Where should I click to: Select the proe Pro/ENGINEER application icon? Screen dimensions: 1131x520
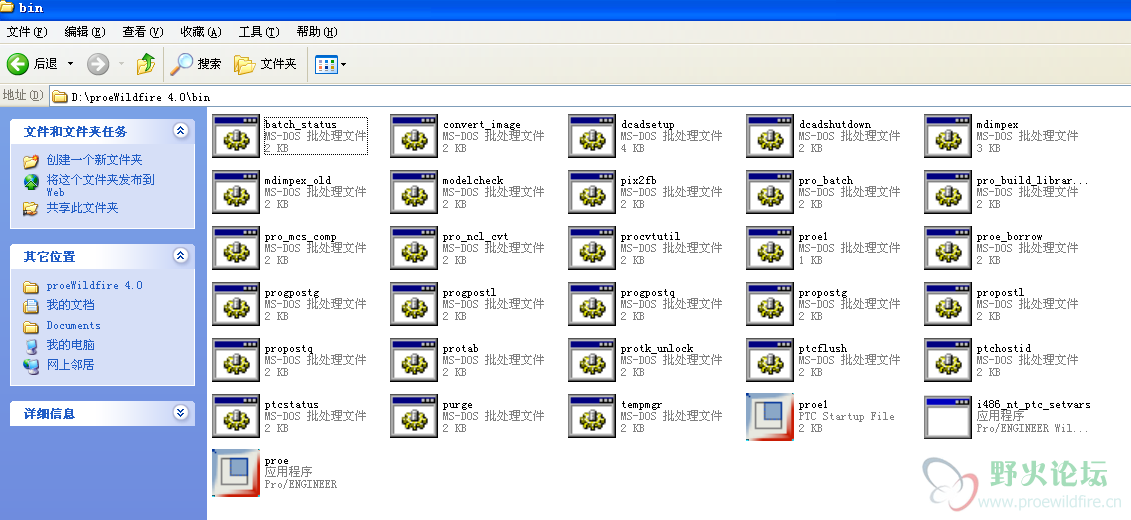[x=236, y=472]
